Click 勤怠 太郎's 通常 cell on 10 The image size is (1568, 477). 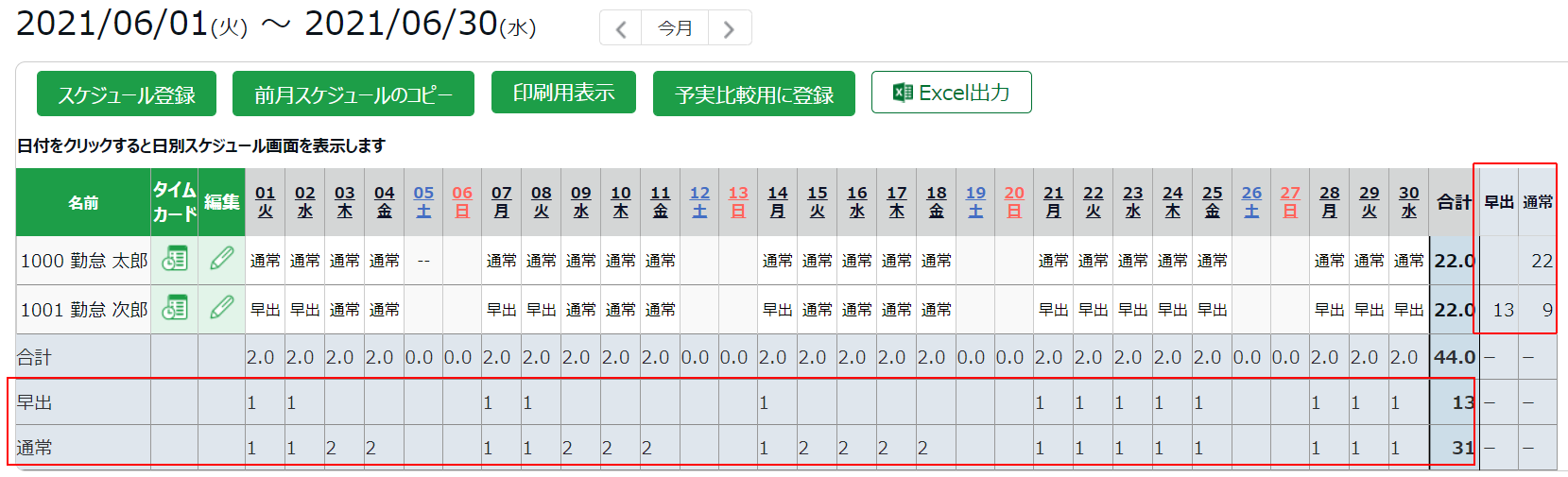[x=621, y=261]
